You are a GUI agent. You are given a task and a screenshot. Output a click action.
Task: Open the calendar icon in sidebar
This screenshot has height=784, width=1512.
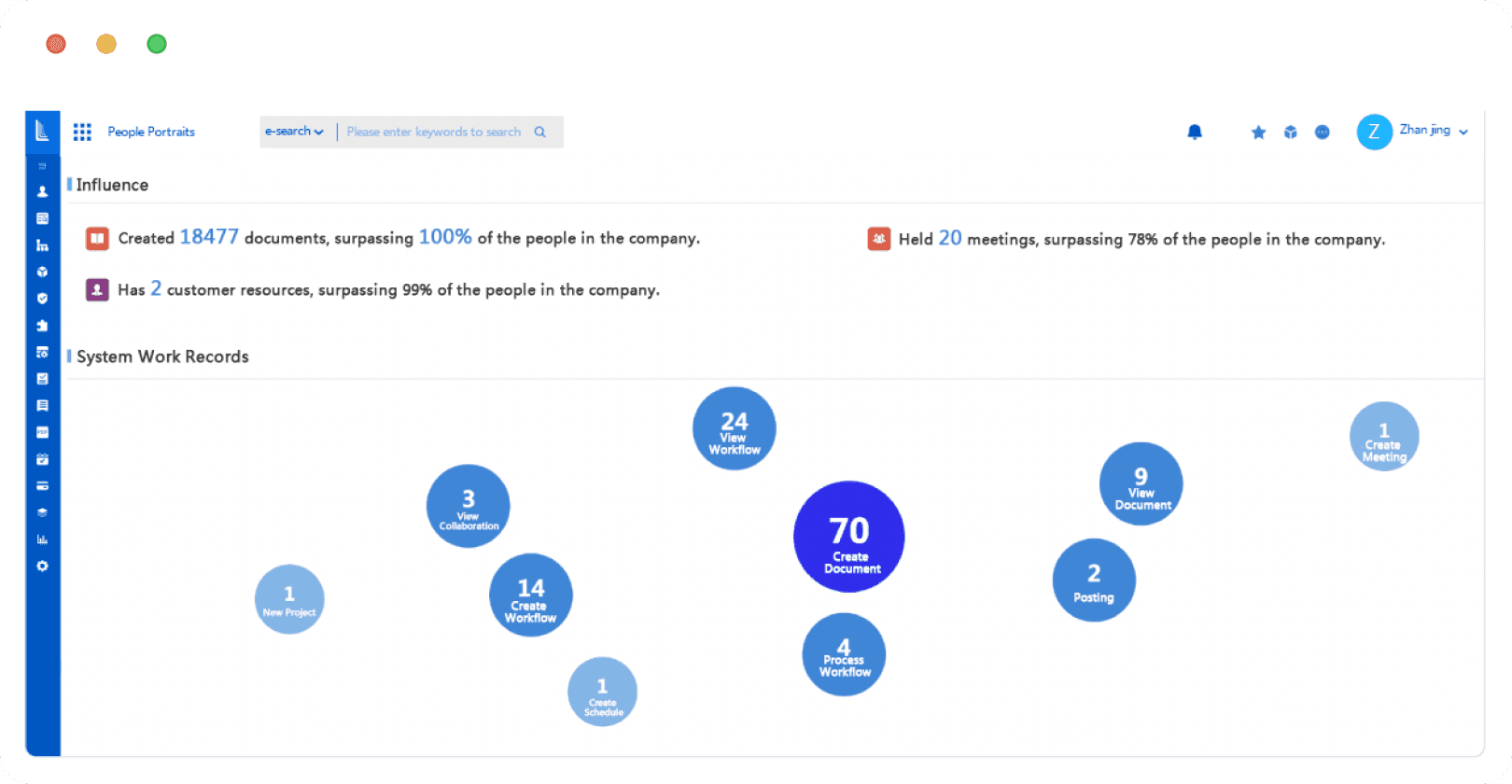point(42,459)
